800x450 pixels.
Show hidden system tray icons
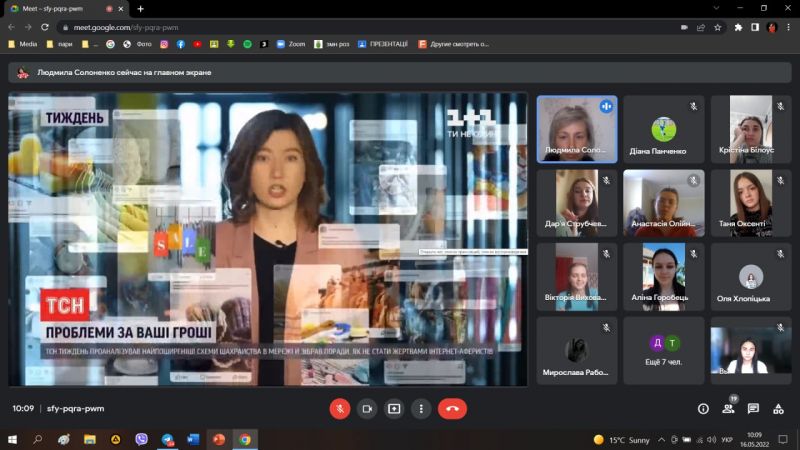(661, 440)
